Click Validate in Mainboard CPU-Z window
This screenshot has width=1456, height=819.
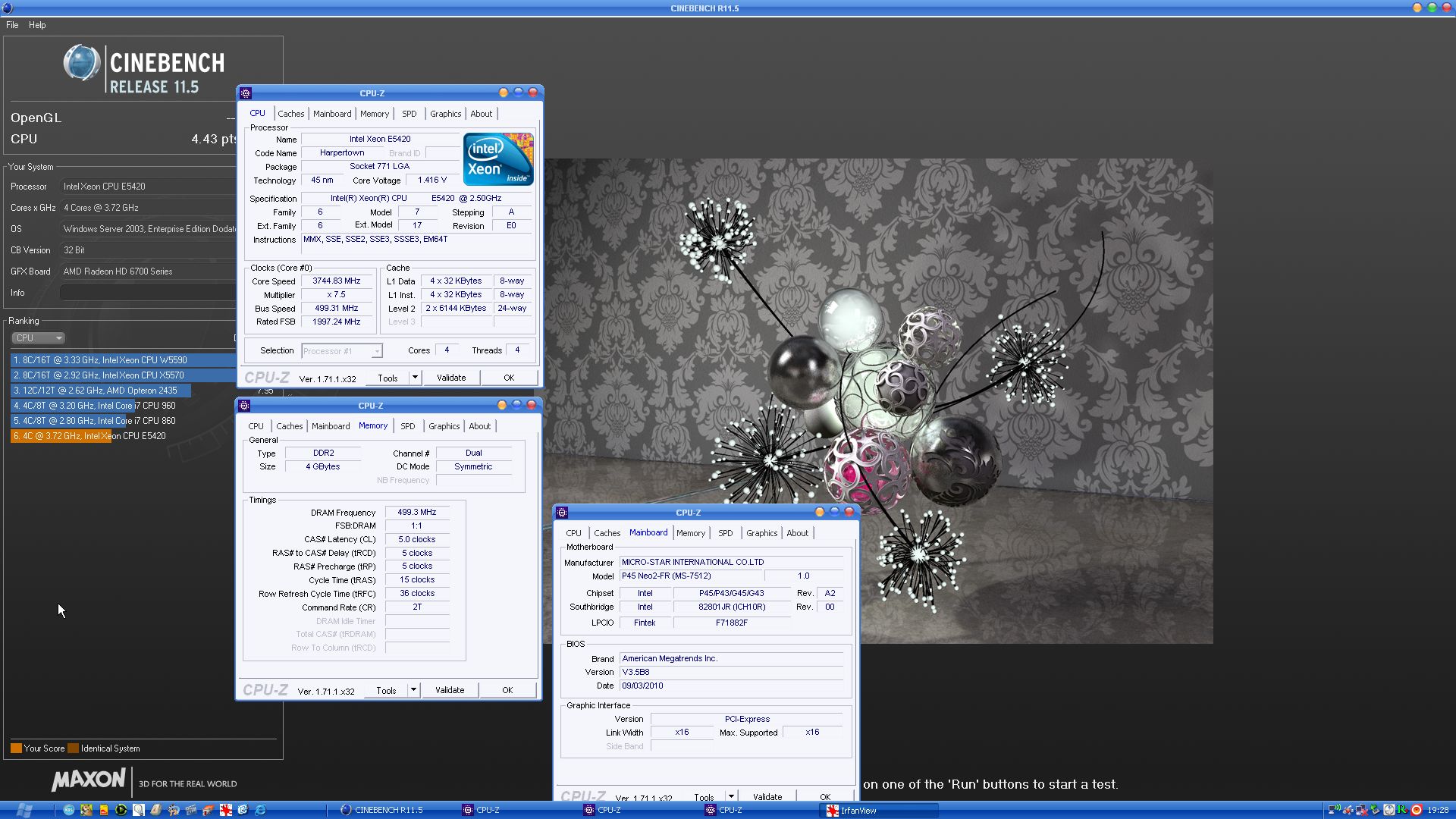767,796
